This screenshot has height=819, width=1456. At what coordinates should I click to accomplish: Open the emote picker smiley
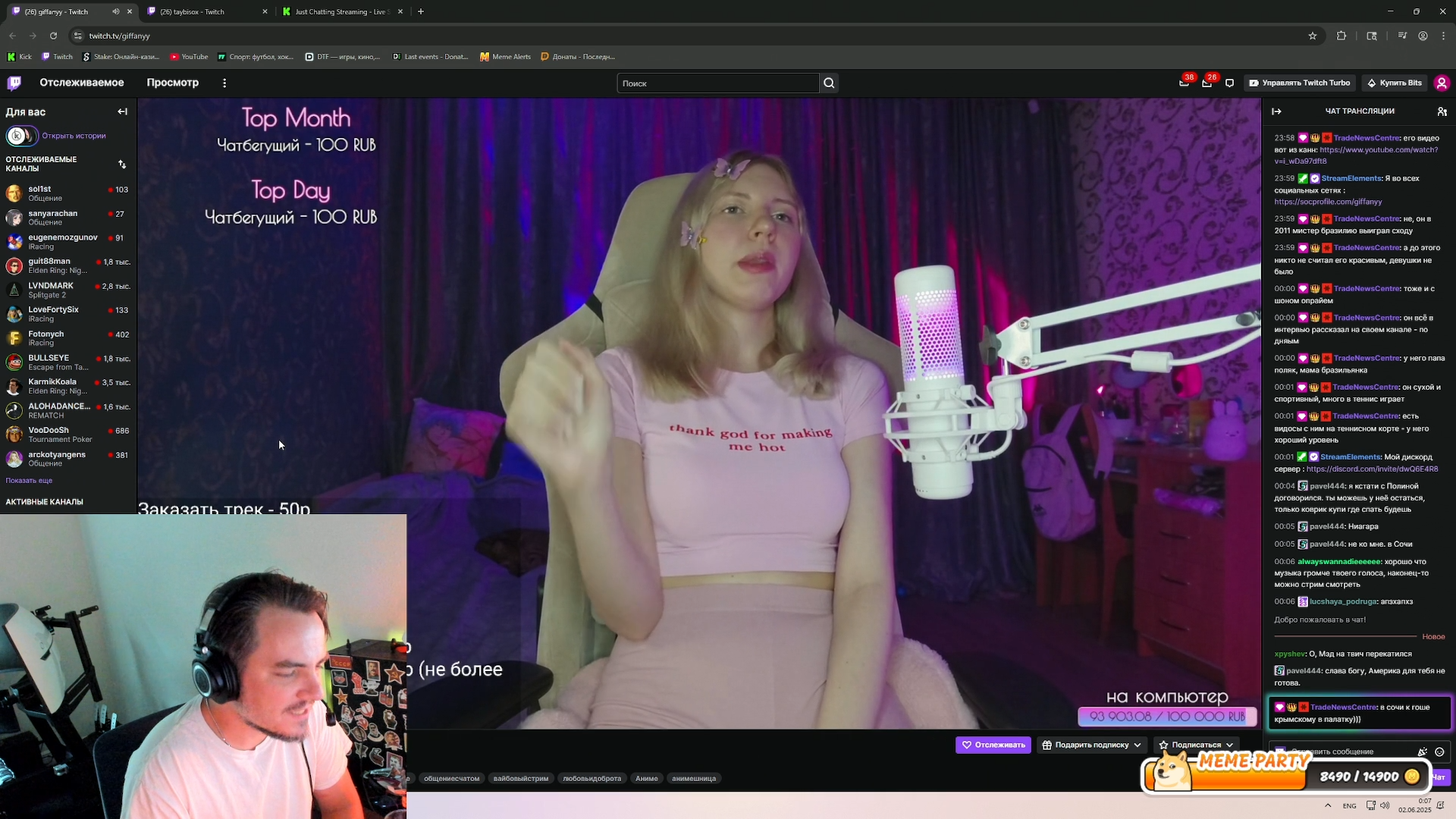tap(1439, 752)
